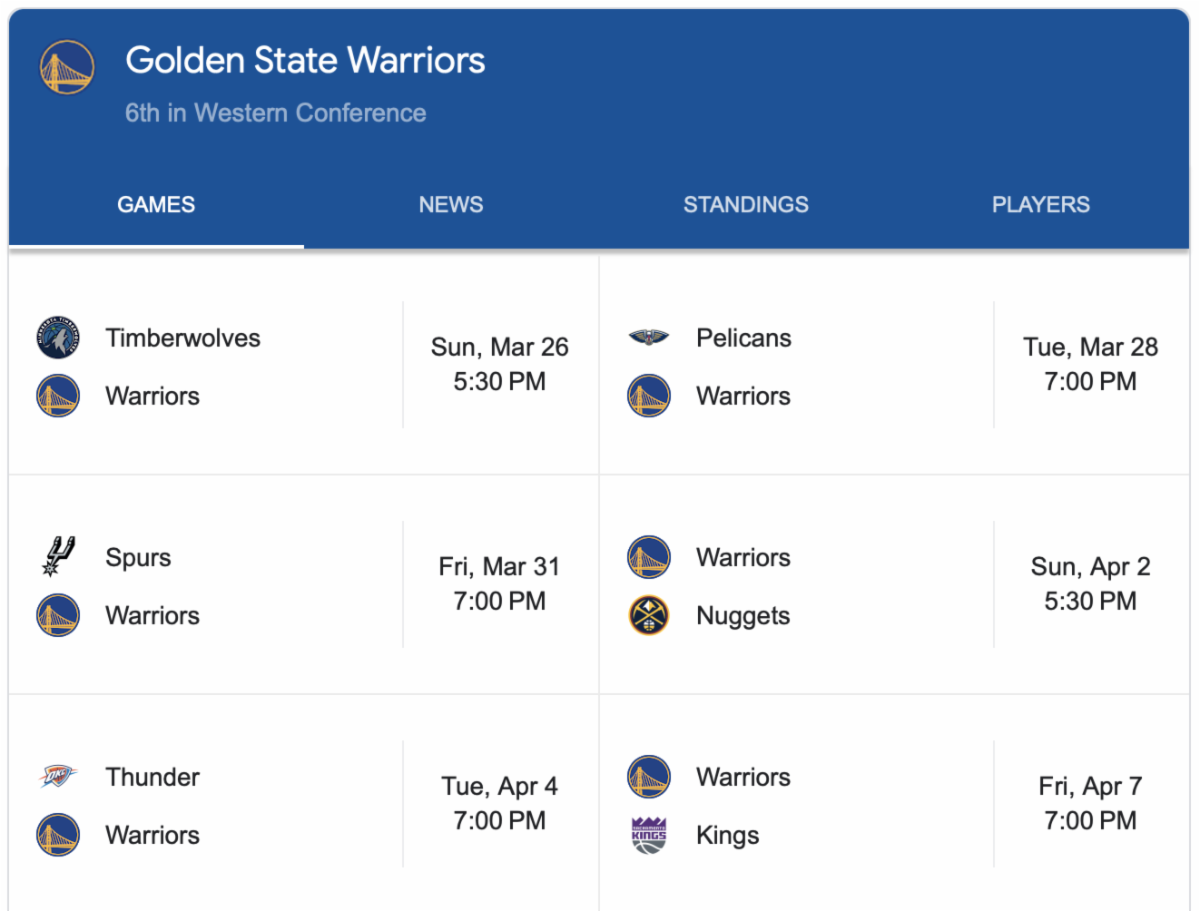Click Warriors logo in the Kings matchup

[649, 777]
